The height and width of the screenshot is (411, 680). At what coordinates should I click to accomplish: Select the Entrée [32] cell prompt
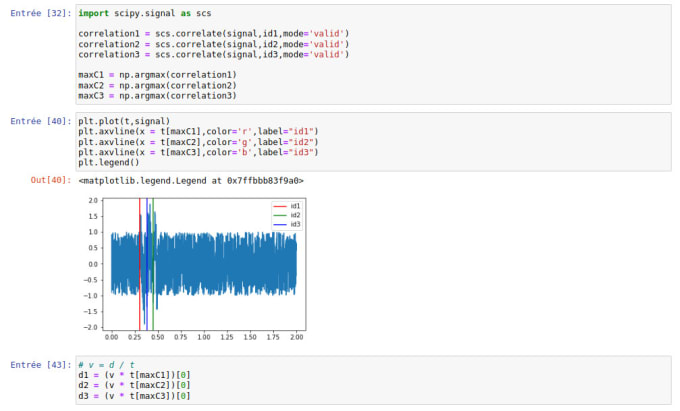pyautogui.click(x=41, y=13)
